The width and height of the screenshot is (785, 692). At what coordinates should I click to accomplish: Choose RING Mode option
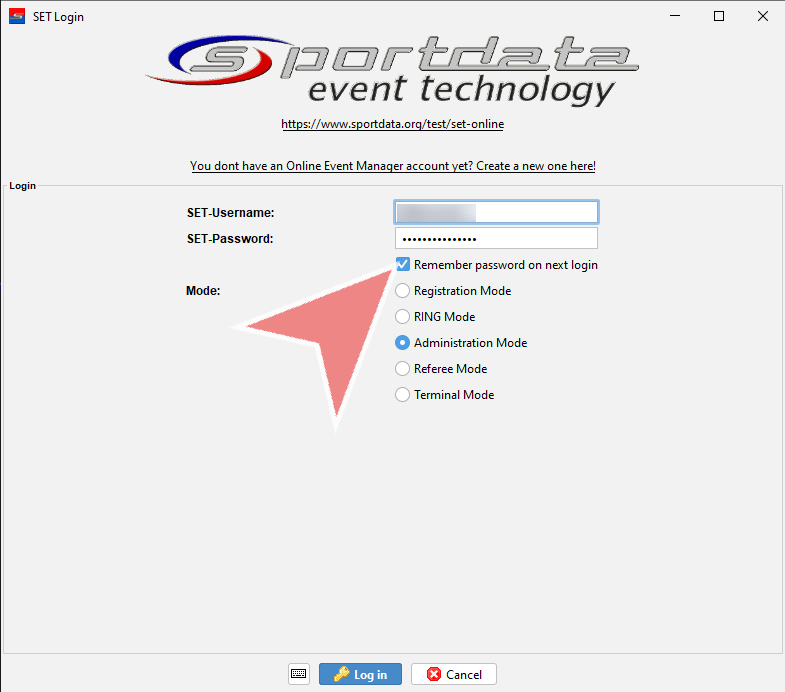[x=403, y=317]
